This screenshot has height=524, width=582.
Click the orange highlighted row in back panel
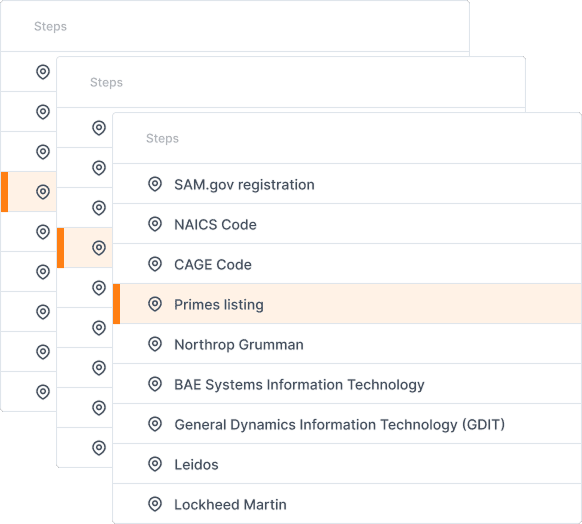[29, 192]
